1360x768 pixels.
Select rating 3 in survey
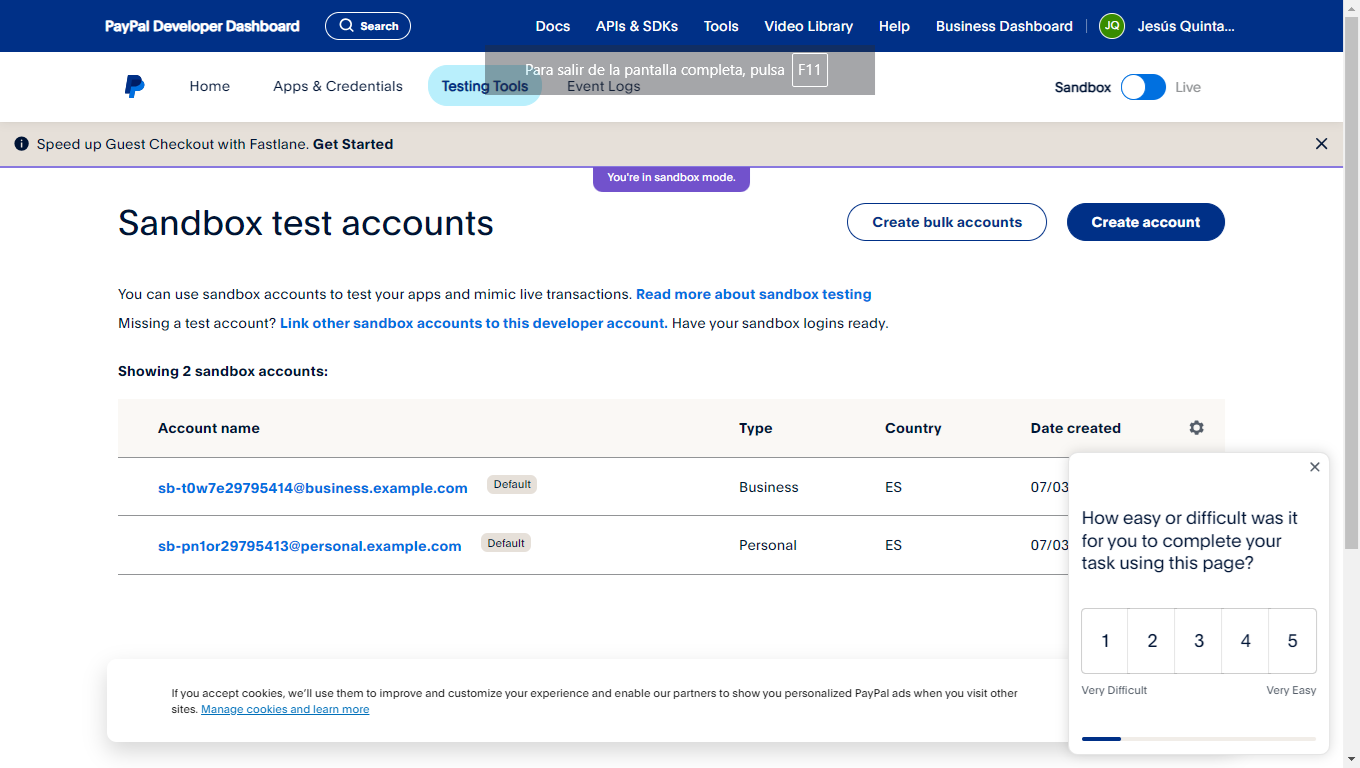pos(1199,641)
